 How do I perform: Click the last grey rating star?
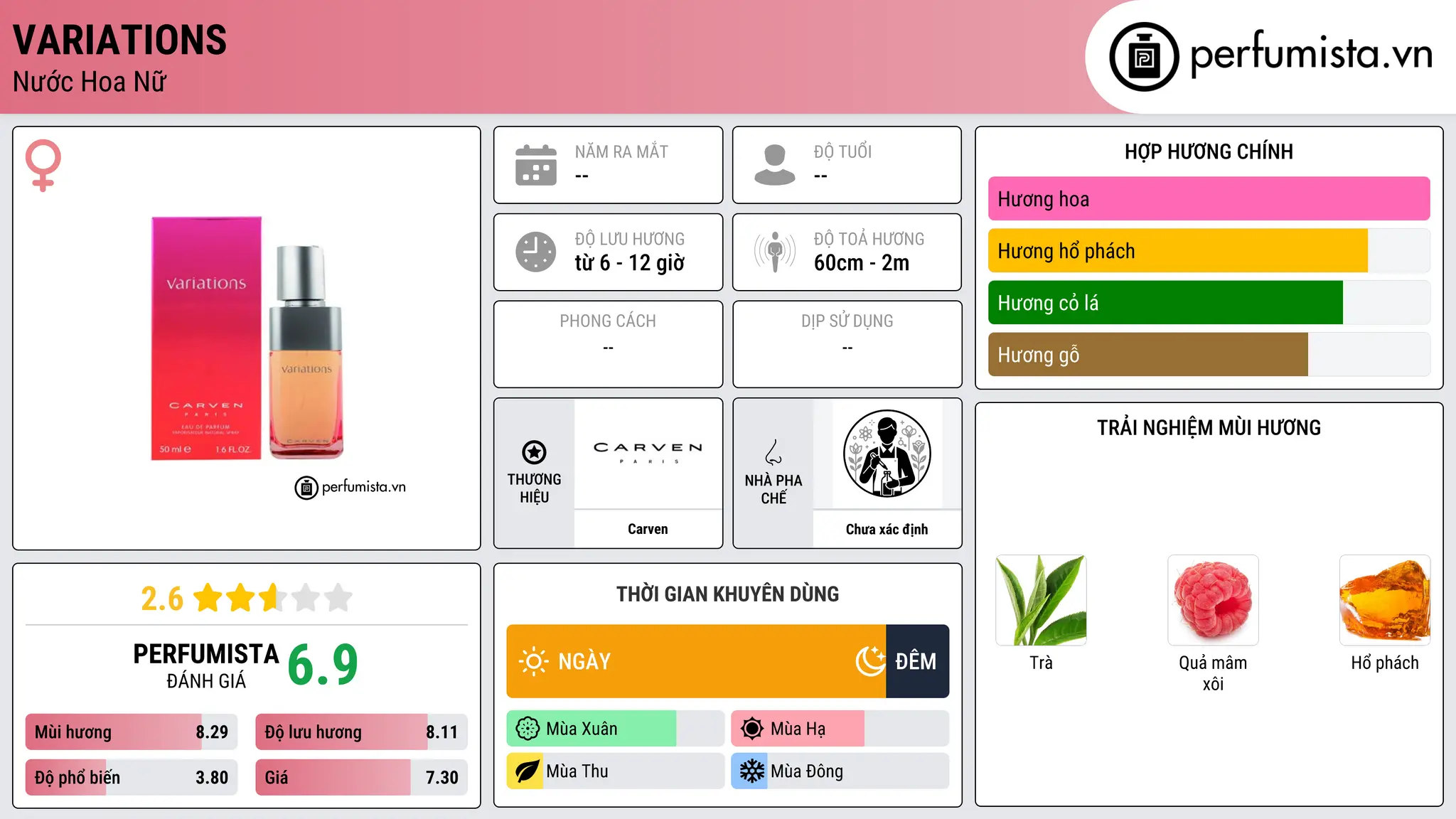pos(338,598)
